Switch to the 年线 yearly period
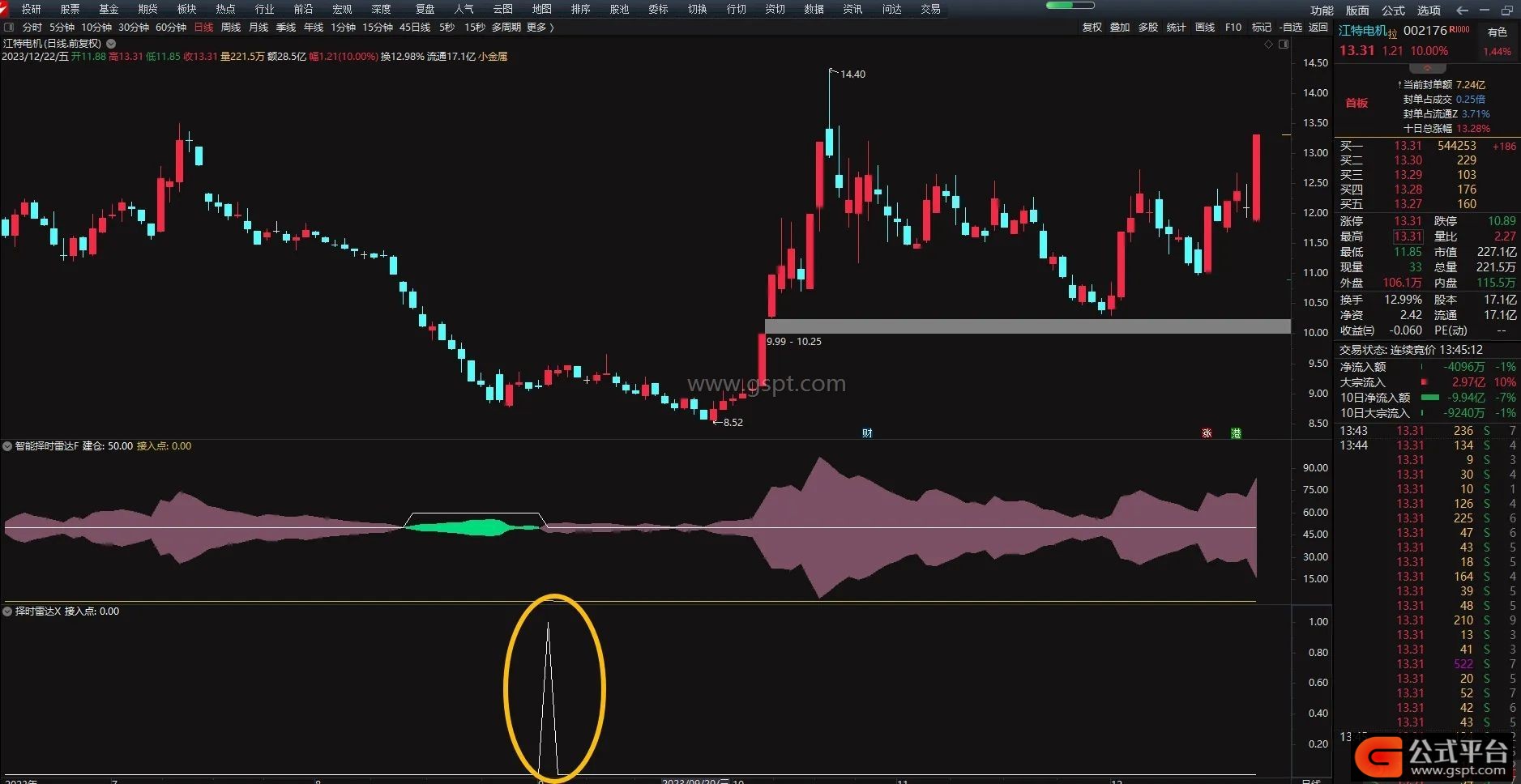 (314, 28)
